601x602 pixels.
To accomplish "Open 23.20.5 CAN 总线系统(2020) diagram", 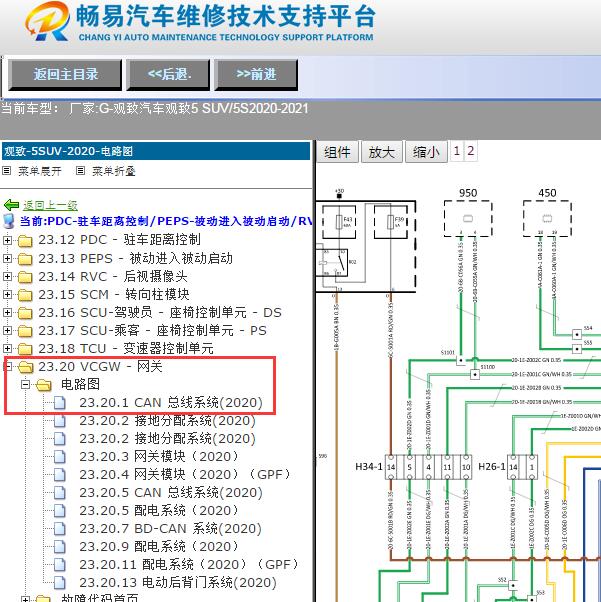I will [171, 493].
